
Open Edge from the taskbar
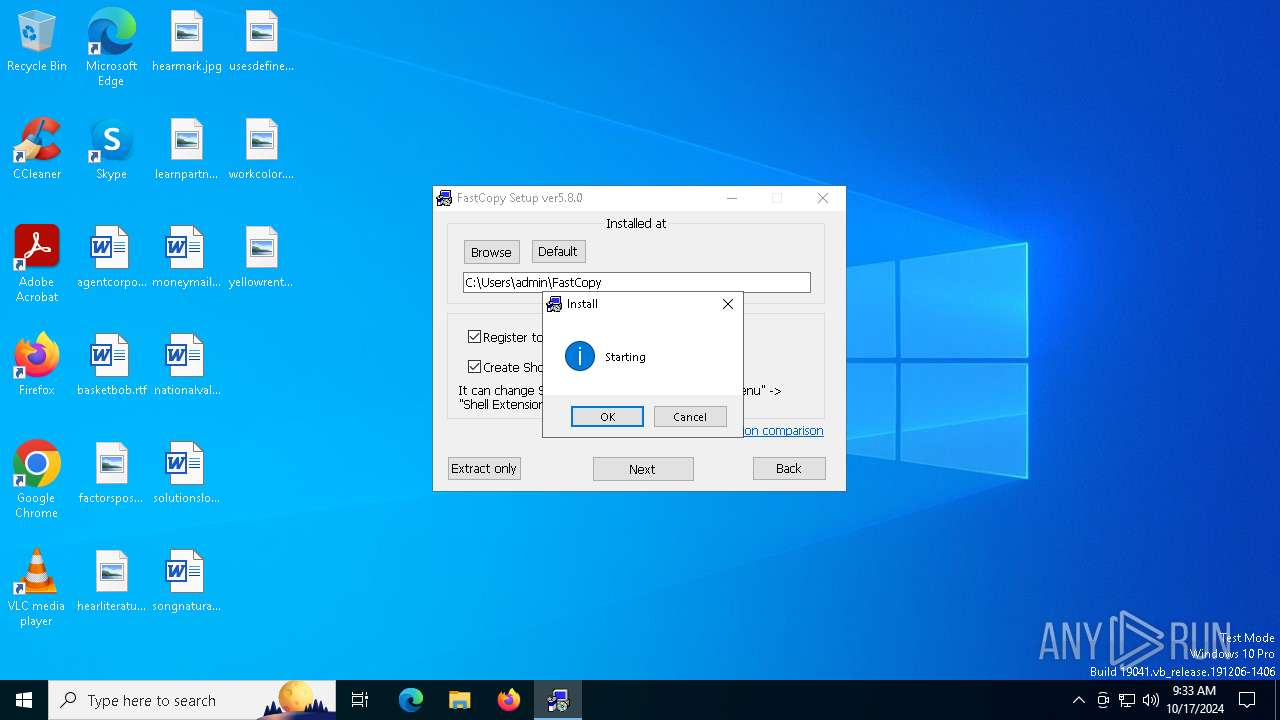pyautogui.click(x=411, y=700)
